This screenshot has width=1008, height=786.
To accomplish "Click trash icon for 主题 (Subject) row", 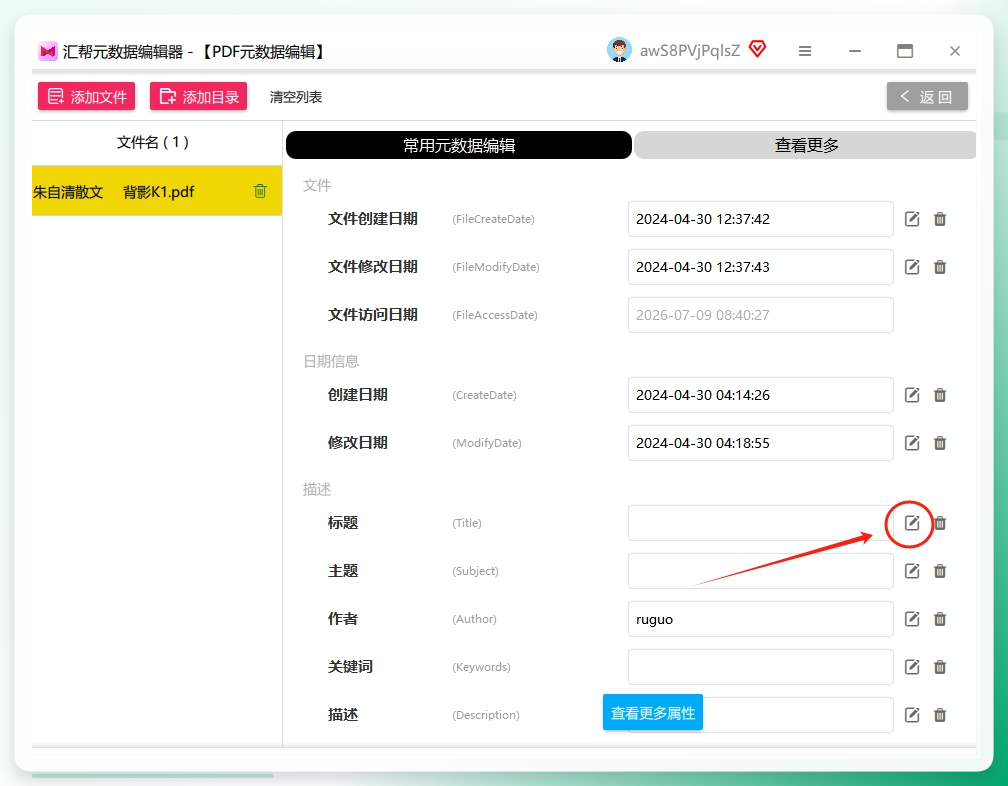I will [x=940, y=571].
